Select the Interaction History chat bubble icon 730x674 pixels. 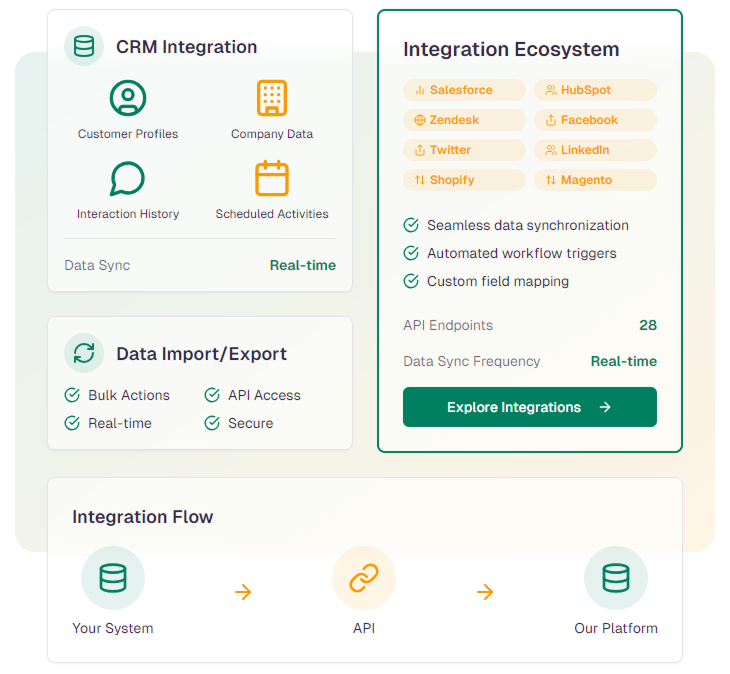128,179
